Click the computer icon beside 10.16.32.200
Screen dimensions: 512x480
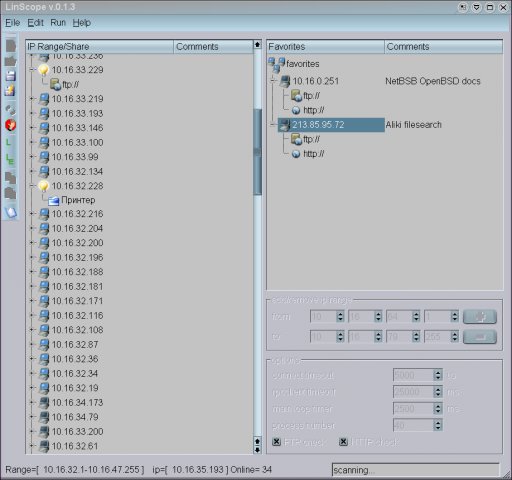pyautogui.click(x=44, y=243)
